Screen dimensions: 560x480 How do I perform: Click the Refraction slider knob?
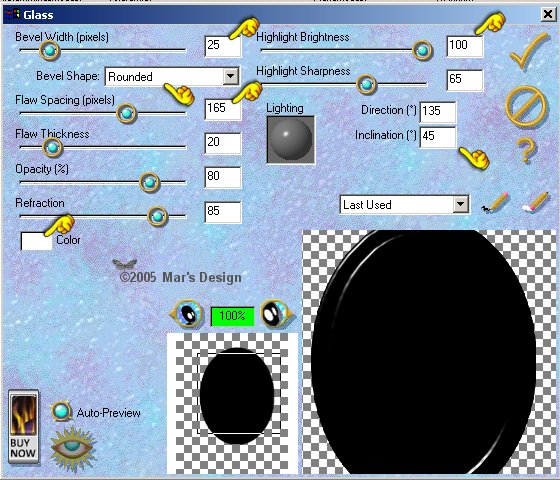pyautogui.click(x=157, y=216)
